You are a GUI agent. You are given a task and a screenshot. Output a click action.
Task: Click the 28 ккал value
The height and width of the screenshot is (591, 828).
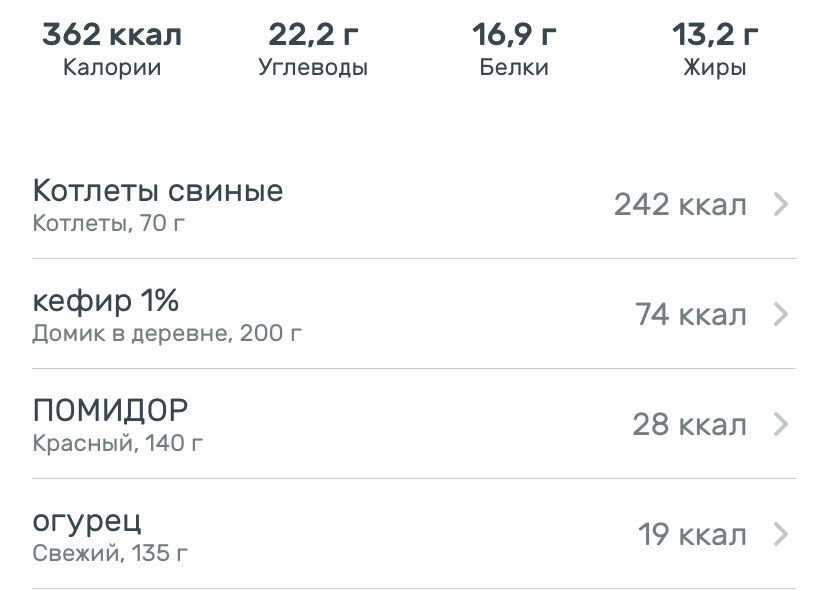689,425
